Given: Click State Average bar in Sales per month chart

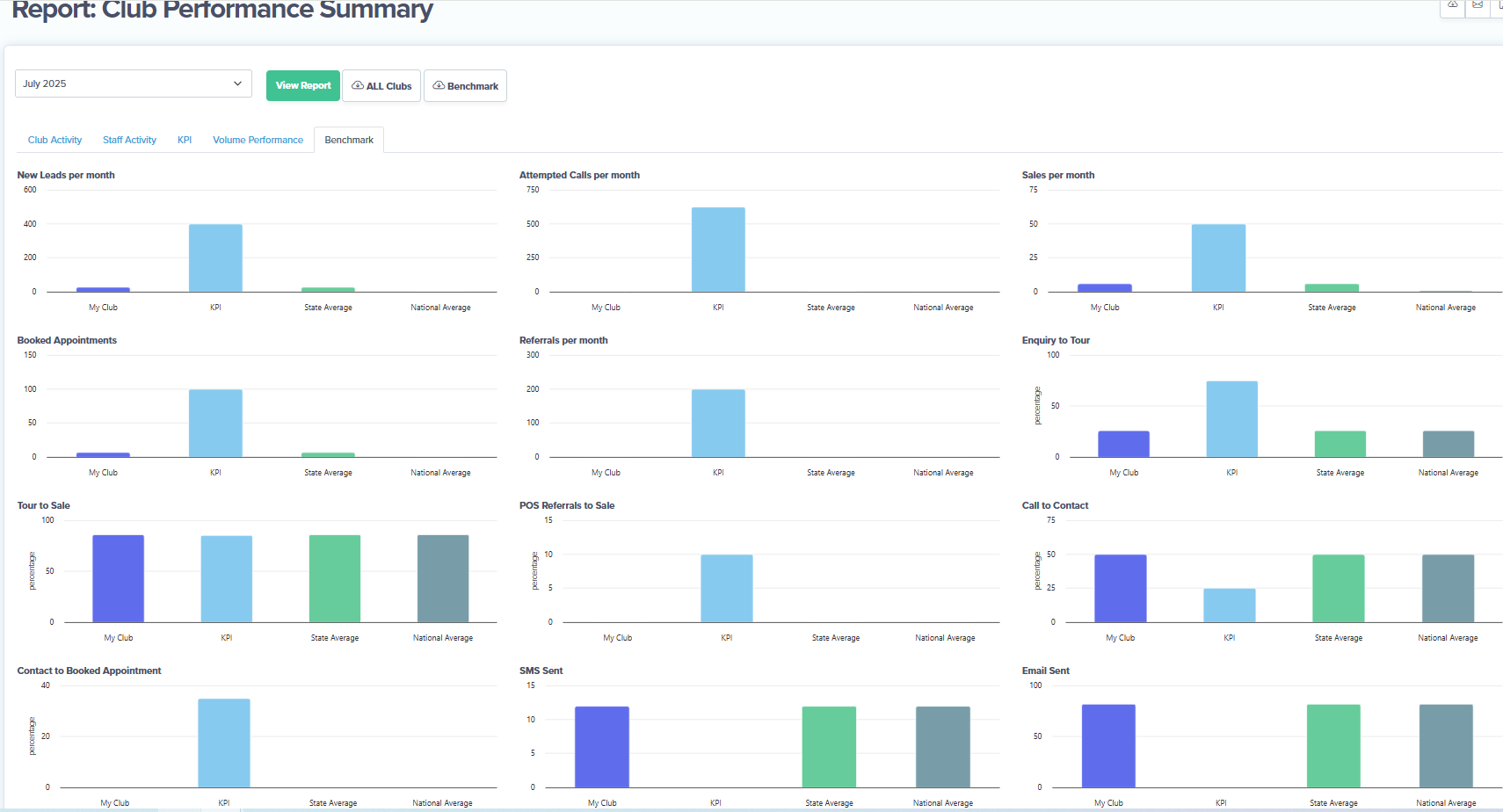Looking at the screenshot, I should tap(1332, 288).
